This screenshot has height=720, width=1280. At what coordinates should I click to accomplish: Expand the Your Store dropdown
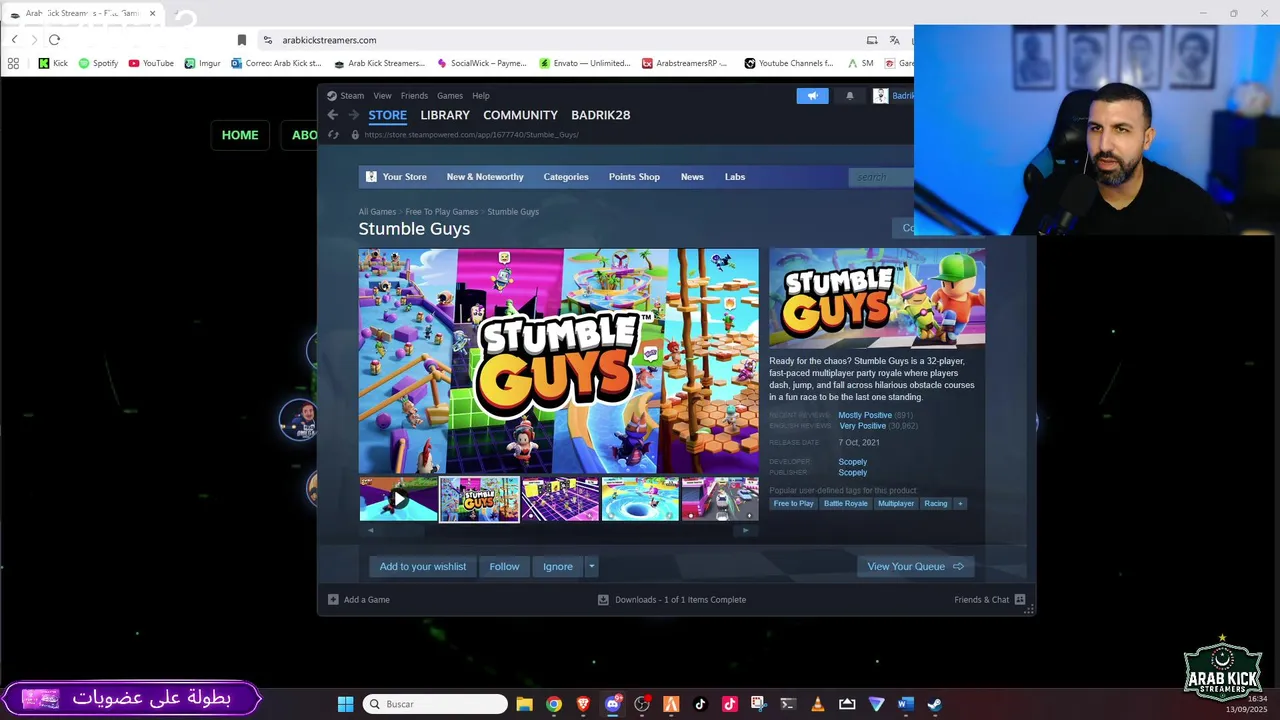point(404,177)
